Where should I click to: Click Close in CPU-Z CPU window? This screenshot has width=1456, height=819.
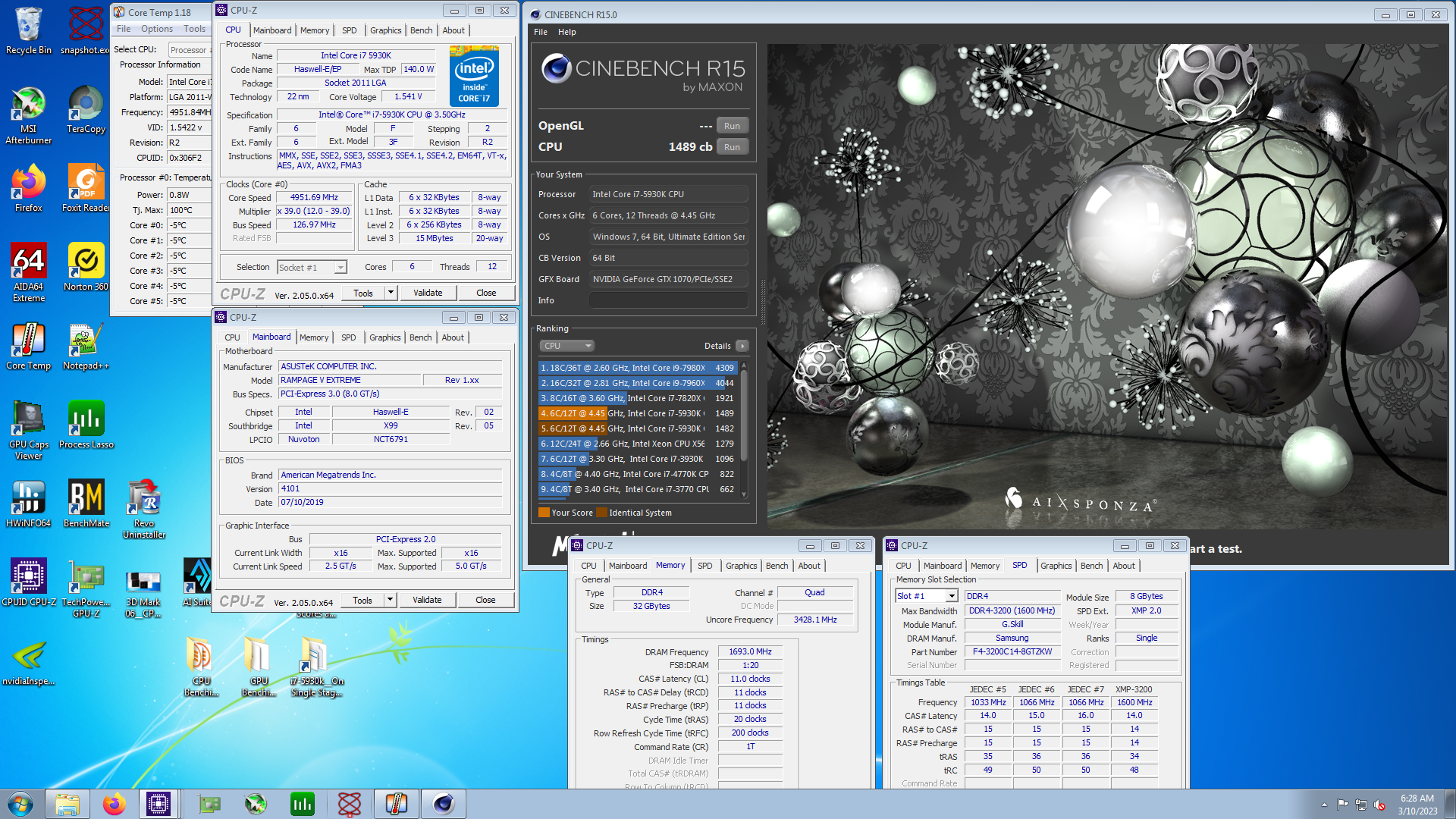click(486, 293)
